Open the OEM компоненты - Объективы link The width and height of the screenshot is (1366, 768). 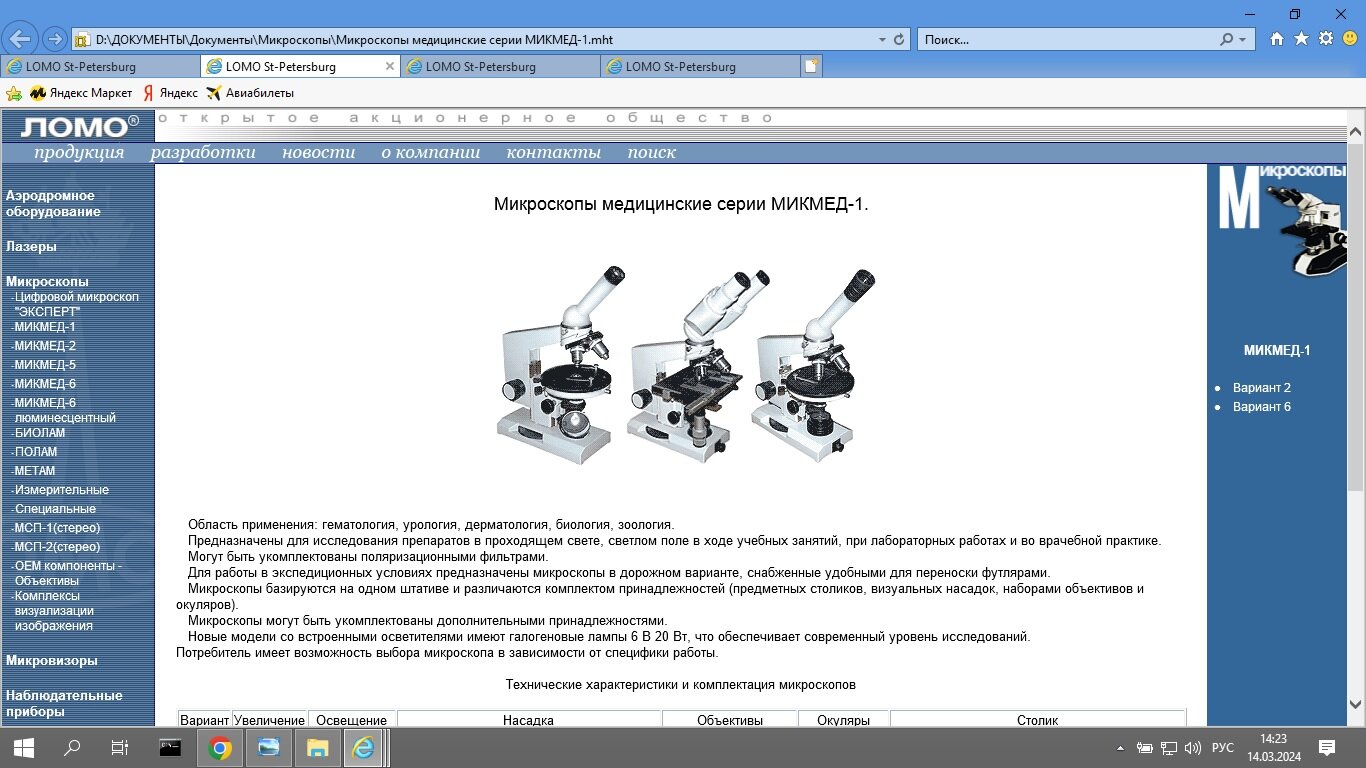[67, 573]
